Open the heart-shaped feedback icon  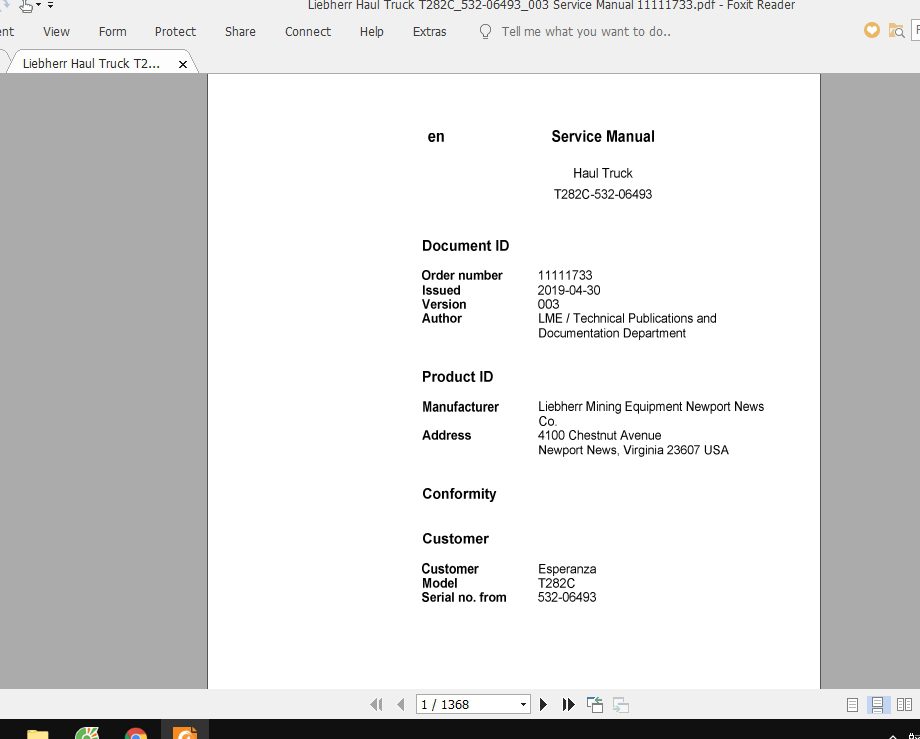coord(869,30)
